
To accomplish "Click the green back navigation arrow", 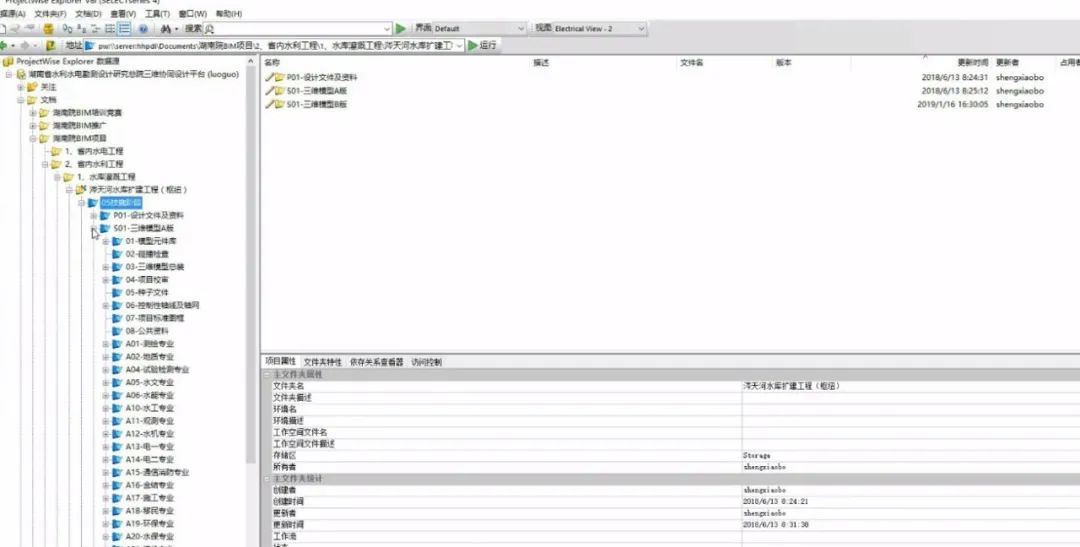I will (6, 46).
